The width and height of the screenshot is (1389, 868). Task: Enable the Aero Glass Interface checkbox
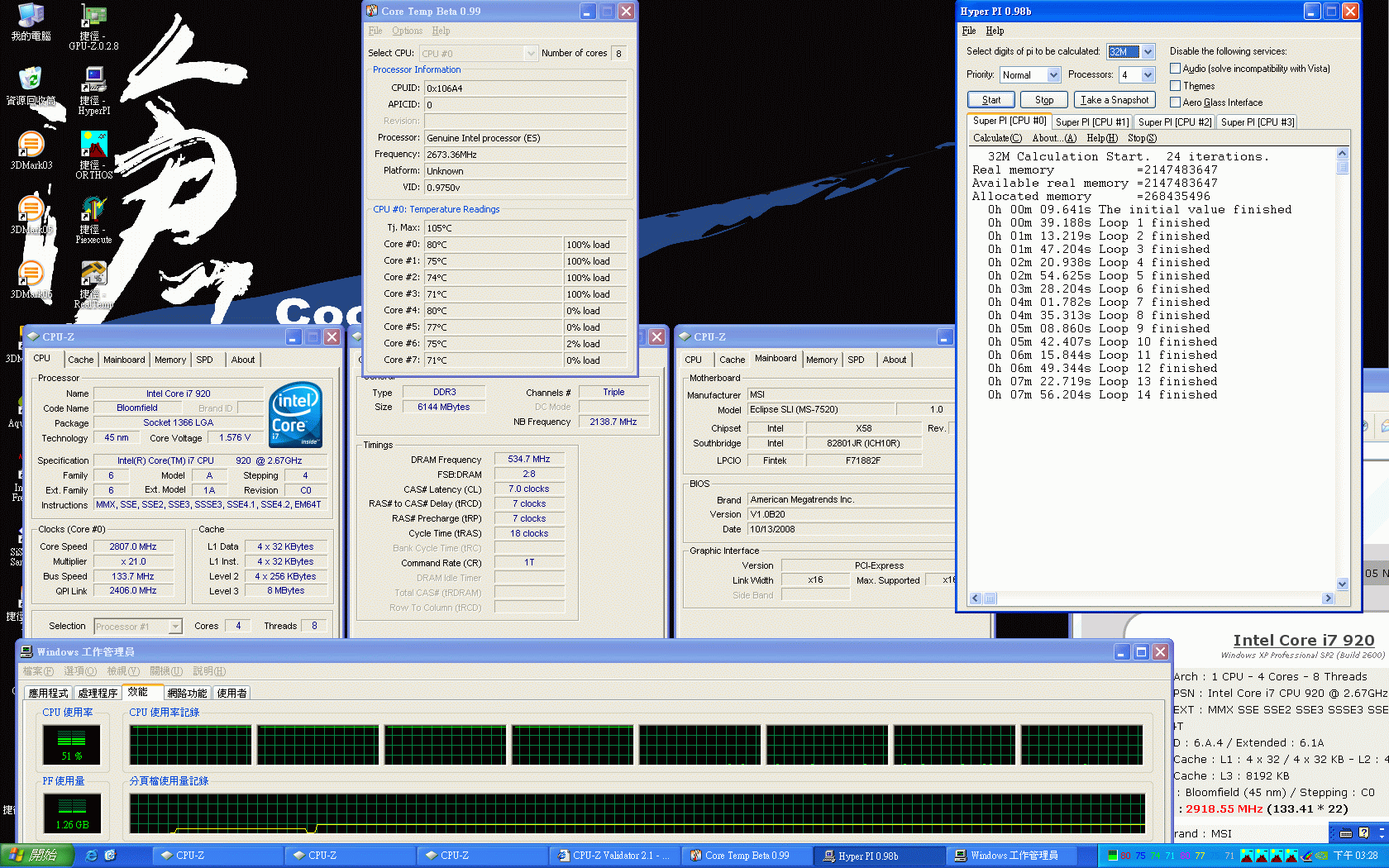coord(1175,103)
